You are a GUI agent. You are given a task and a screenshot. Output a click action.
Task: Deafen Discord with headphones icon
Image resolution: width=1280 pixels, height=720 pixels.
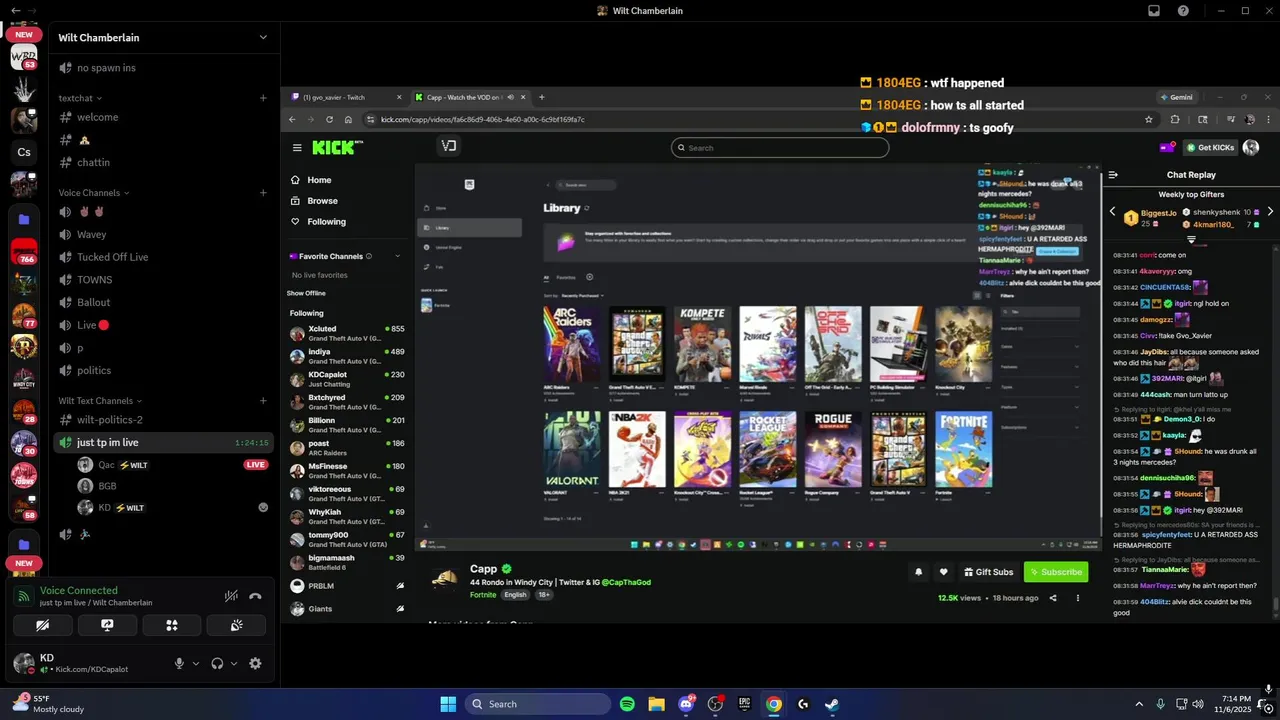pyautogui.click(x=217, y=663)
